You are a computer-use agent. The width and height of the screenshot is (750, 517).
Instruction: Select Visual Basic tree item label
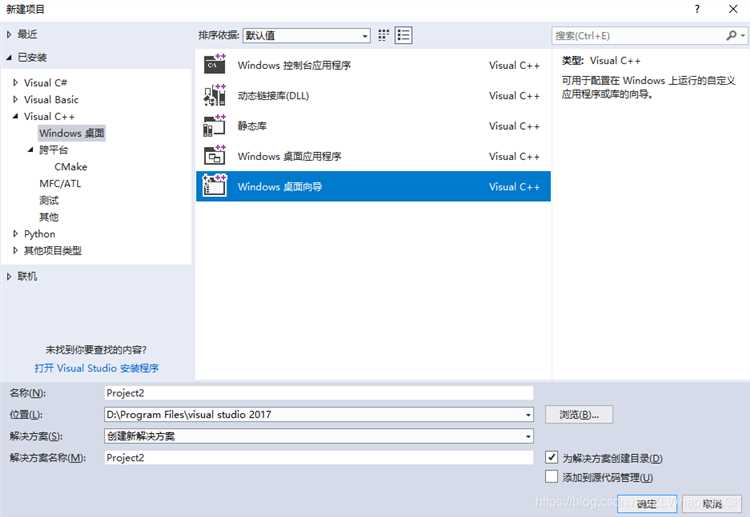coord(51,99)
